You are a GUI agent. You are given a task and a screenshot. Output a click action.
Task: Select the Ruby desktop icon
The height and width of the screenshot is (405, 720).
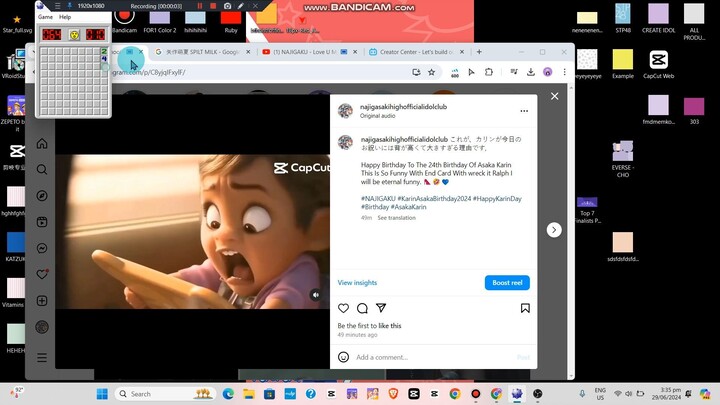231,22
